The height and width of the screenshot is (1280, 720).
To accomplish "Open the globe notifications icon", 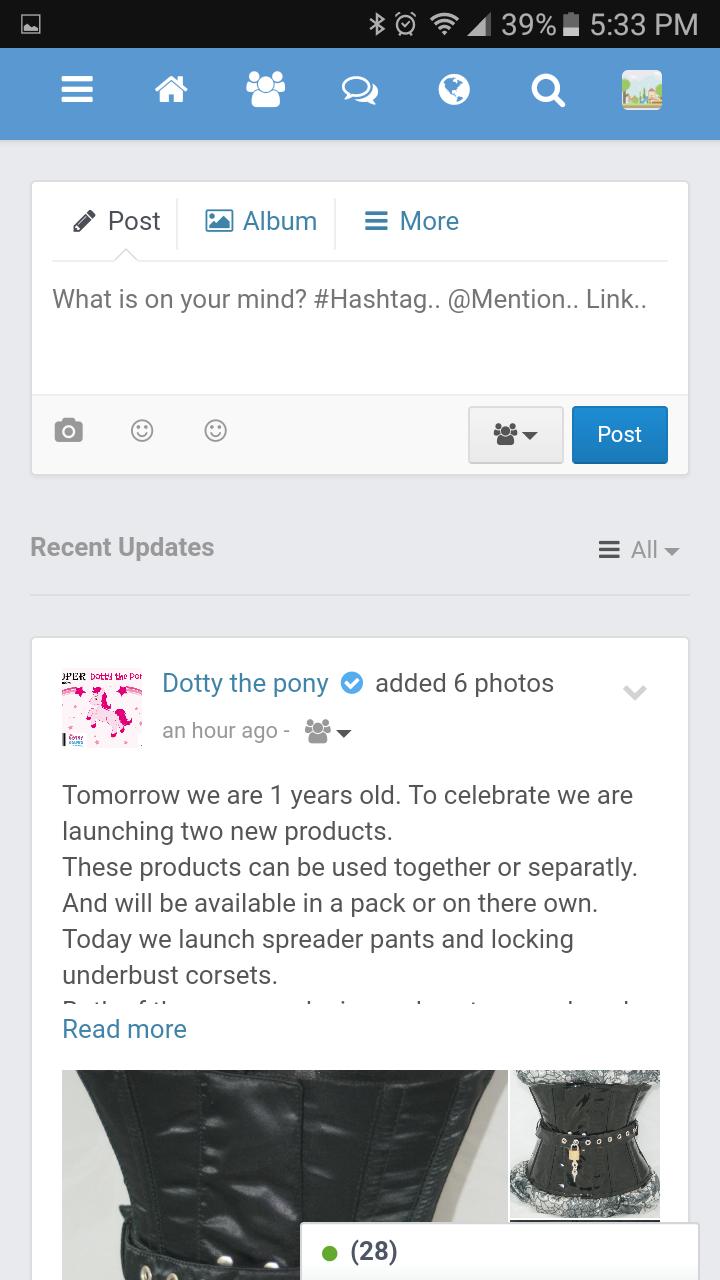I will [x=454, y=91].
